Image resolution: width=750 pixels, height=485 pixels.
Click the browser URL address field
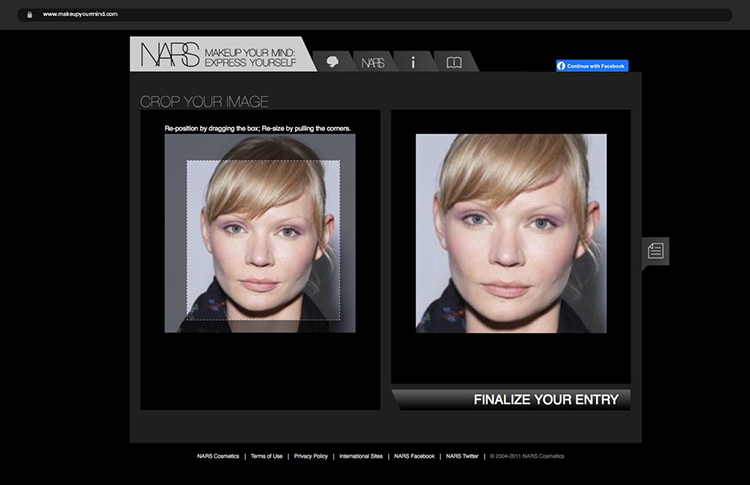tap(300, 15)
